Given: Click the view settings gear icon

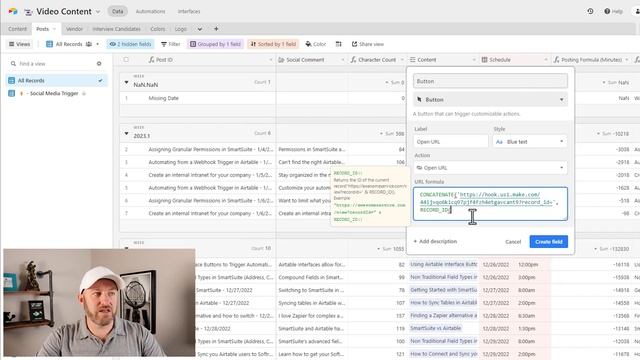Looking at the screenshot, I should pos(99,64).
